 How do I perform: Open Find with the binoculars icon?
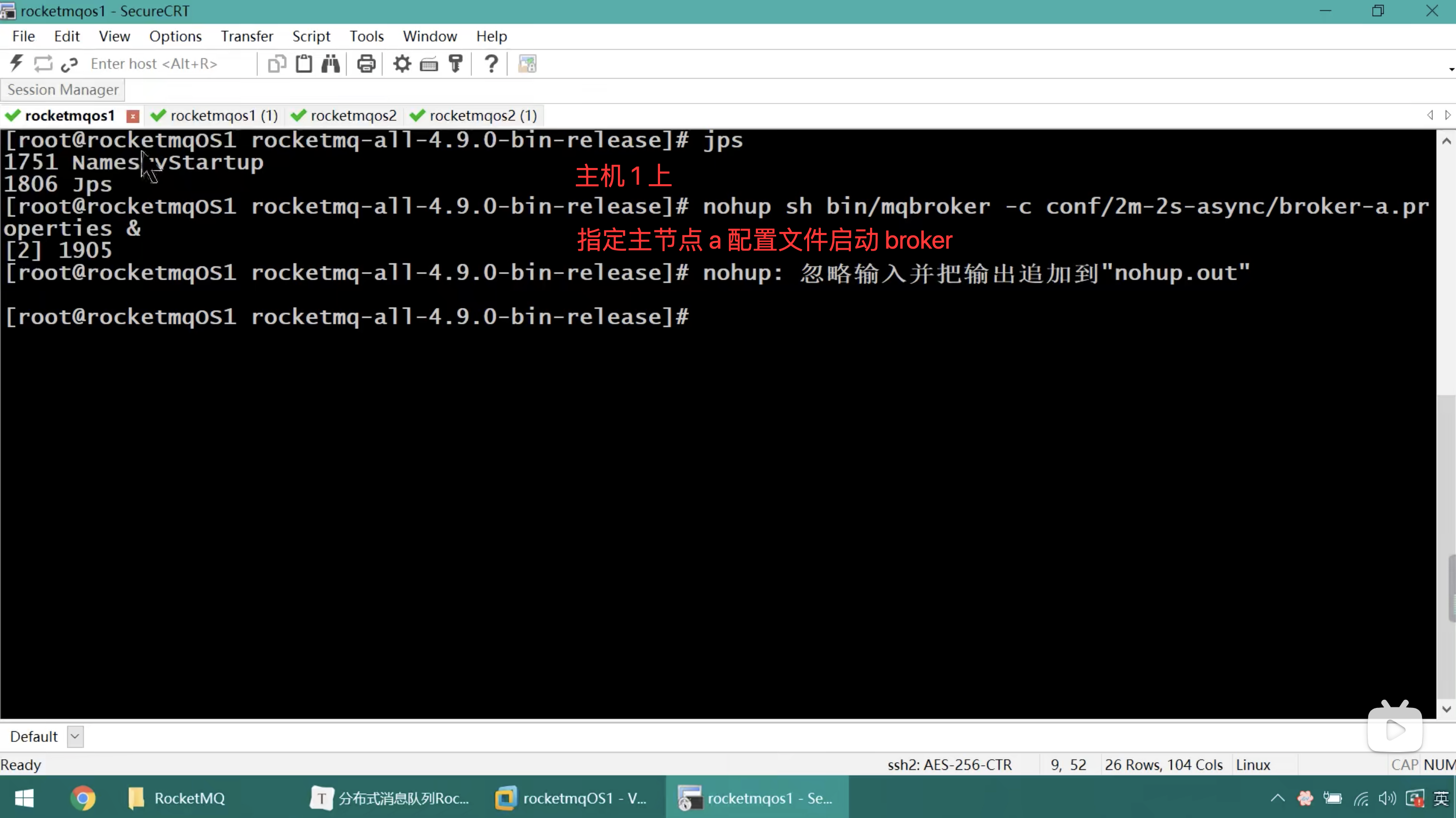tap(331, 64)
